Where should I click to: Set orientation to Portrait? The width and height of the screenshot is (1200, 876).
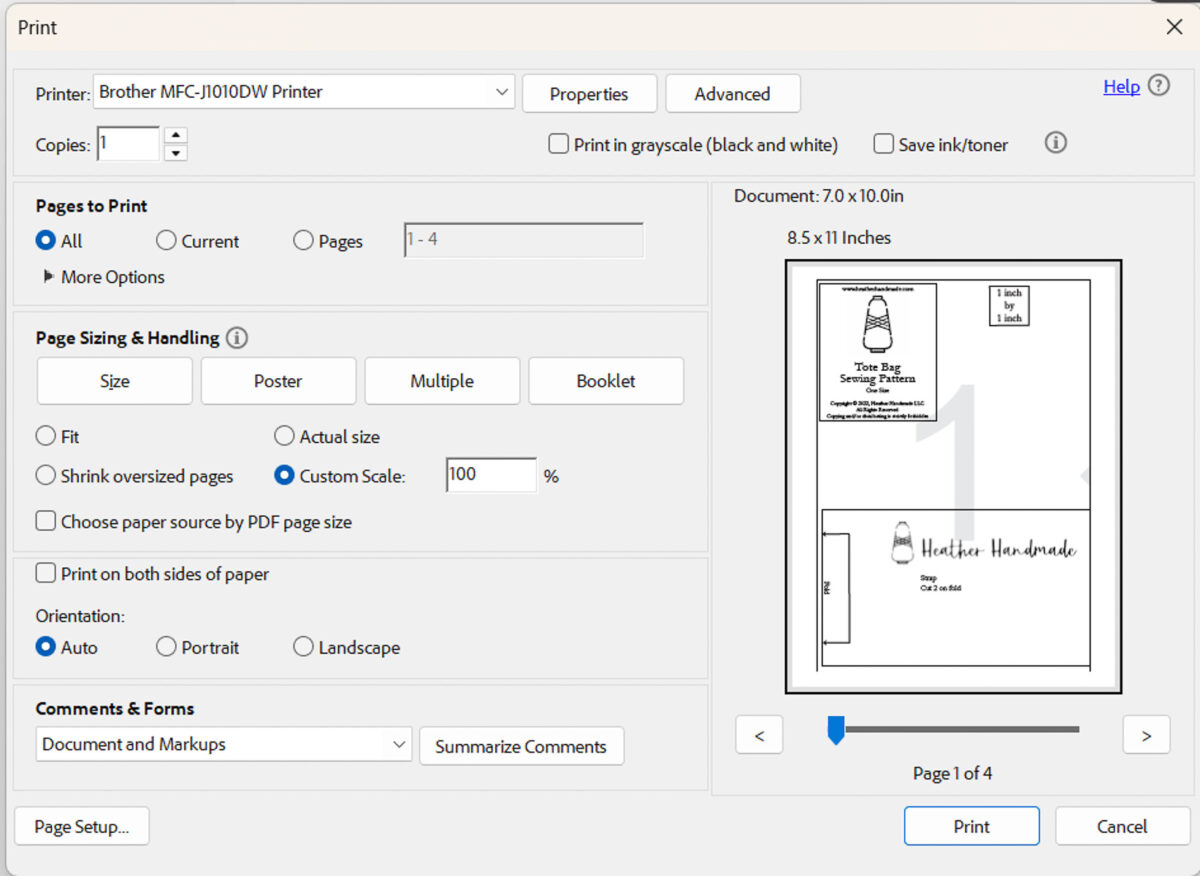(x=166, y=647)
